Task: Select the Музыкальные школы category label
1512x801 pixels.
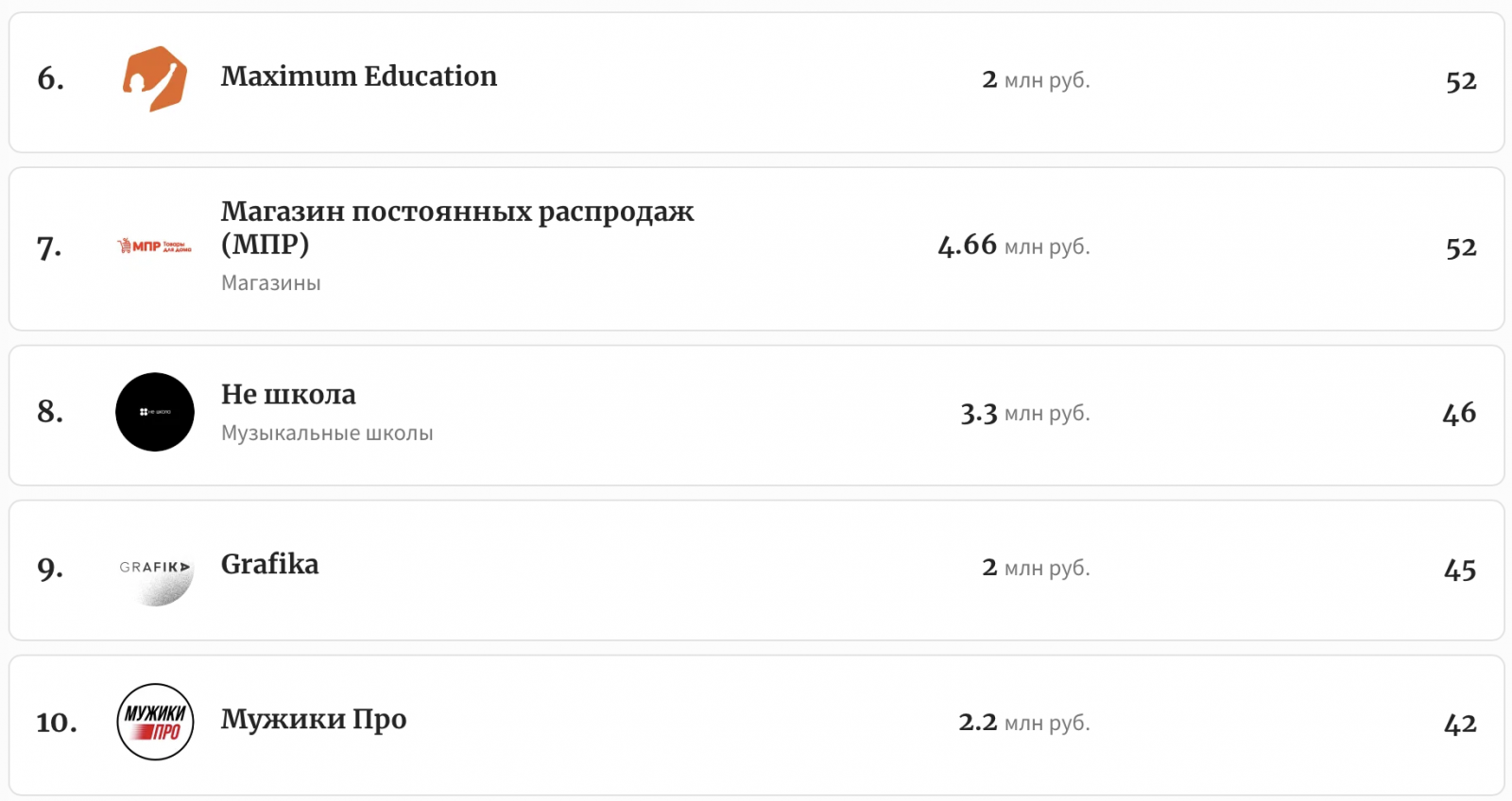Action: click(327, 434)
